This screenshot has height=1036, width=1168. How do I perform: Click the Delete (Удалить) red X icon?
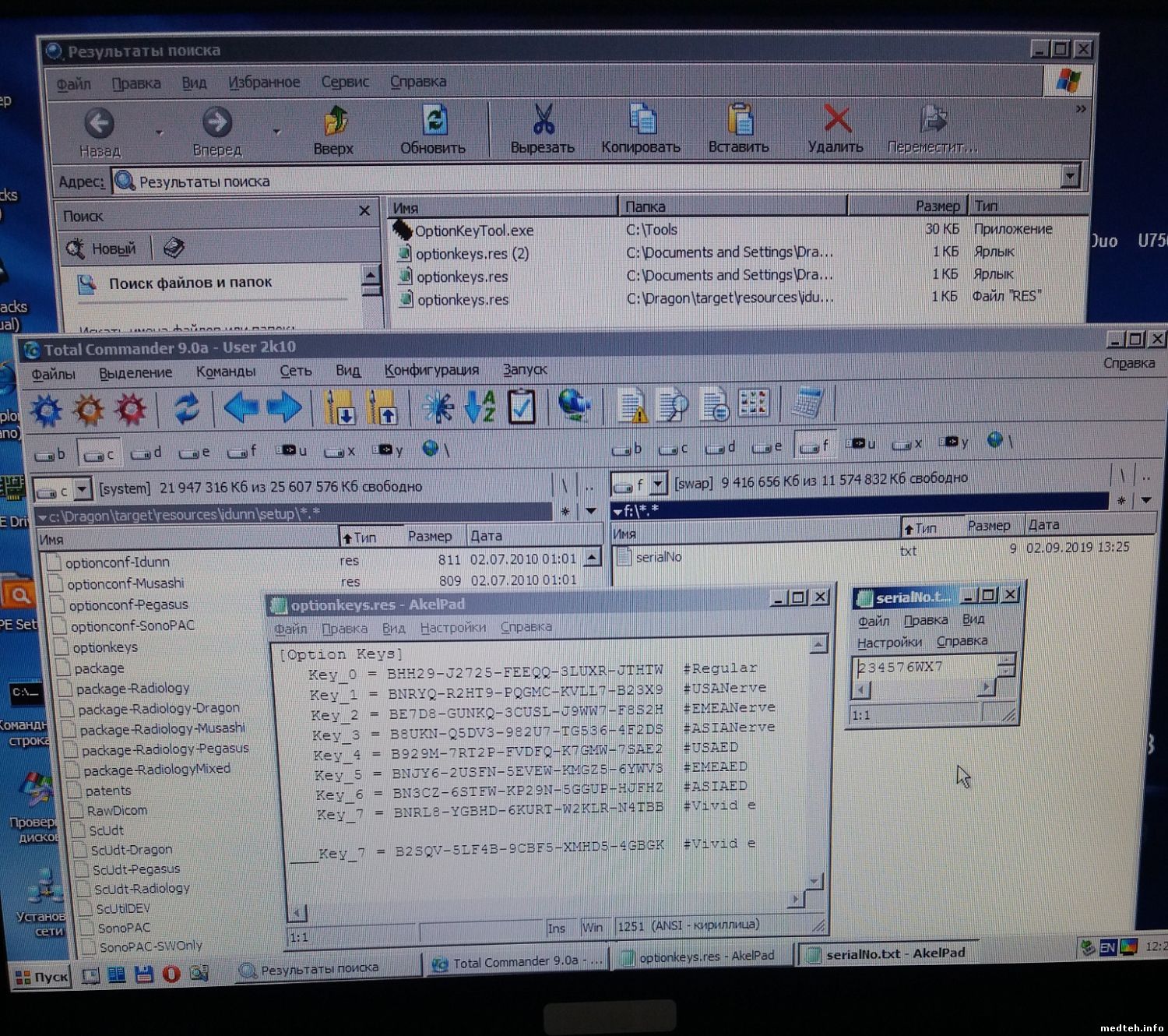tap(836, 120)
